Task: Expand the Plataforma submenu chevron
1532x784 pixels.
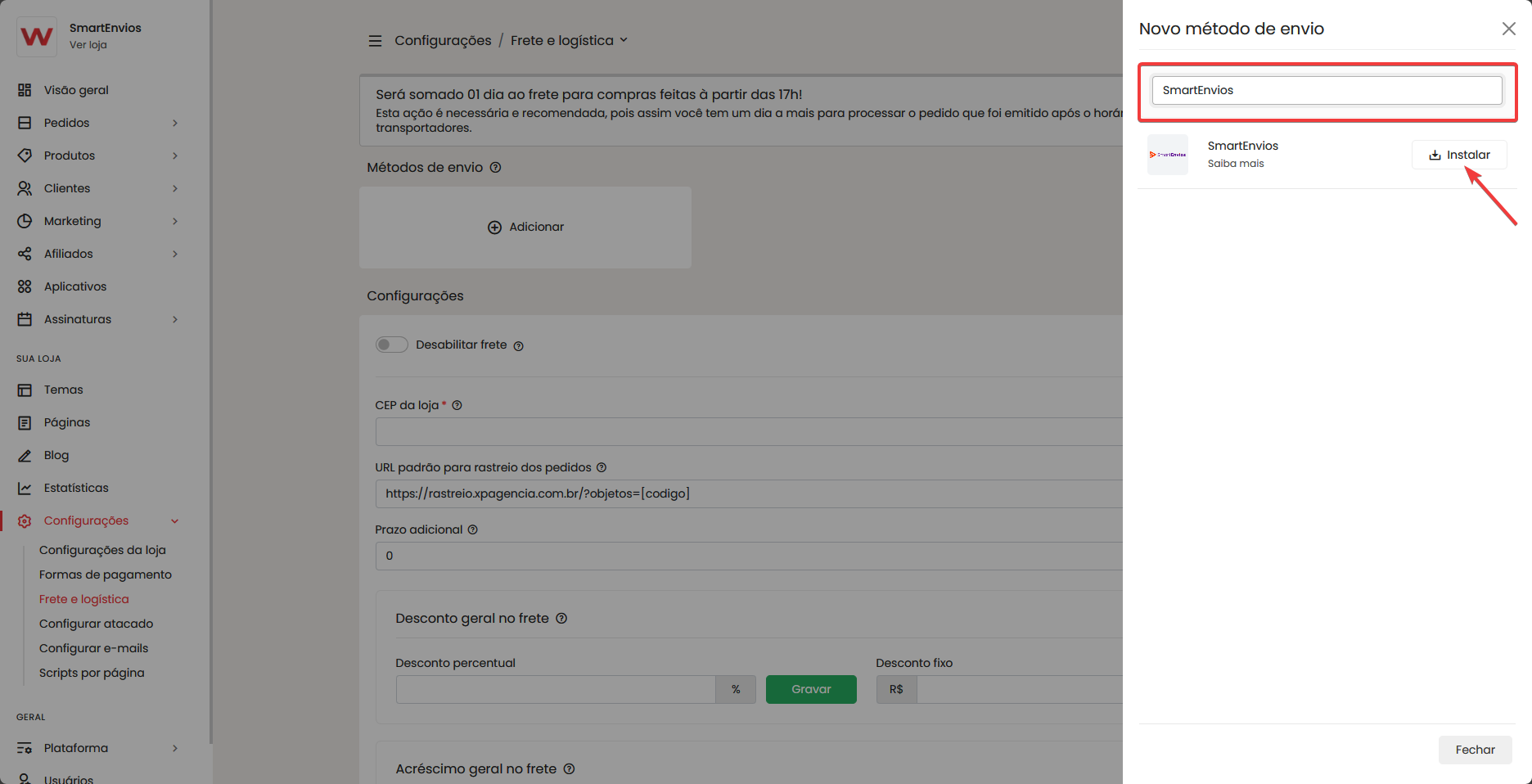Action: click(x=175, y=748)
